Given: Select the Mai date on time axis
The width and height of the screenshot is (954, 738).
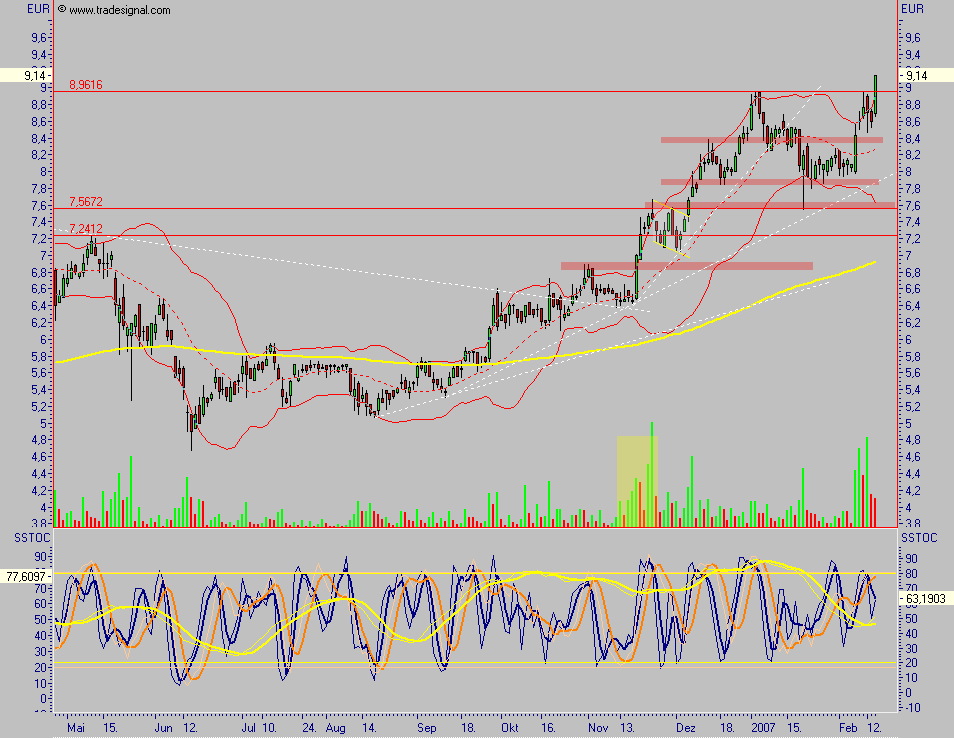Looking at the screenshot, I should (76, 730).
